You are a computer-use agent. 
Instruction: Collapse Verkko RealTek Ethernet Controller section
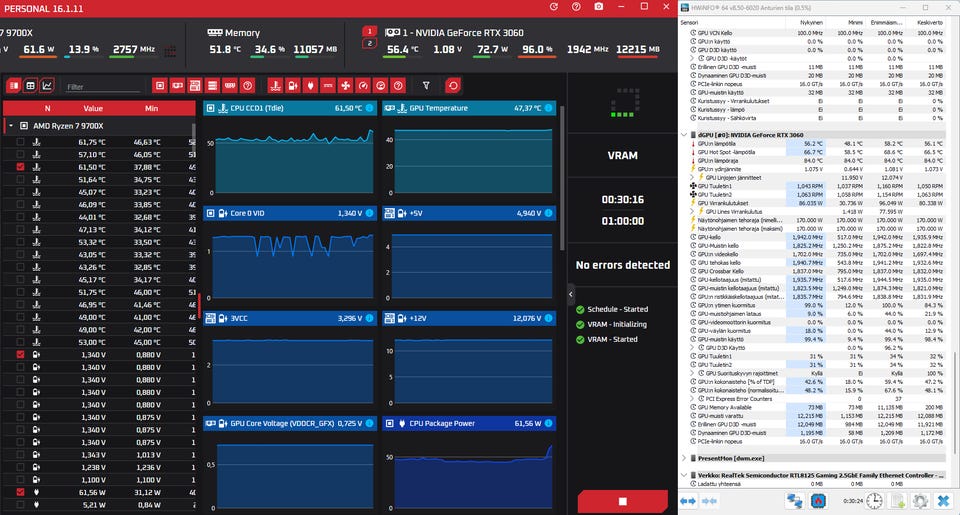684,475
